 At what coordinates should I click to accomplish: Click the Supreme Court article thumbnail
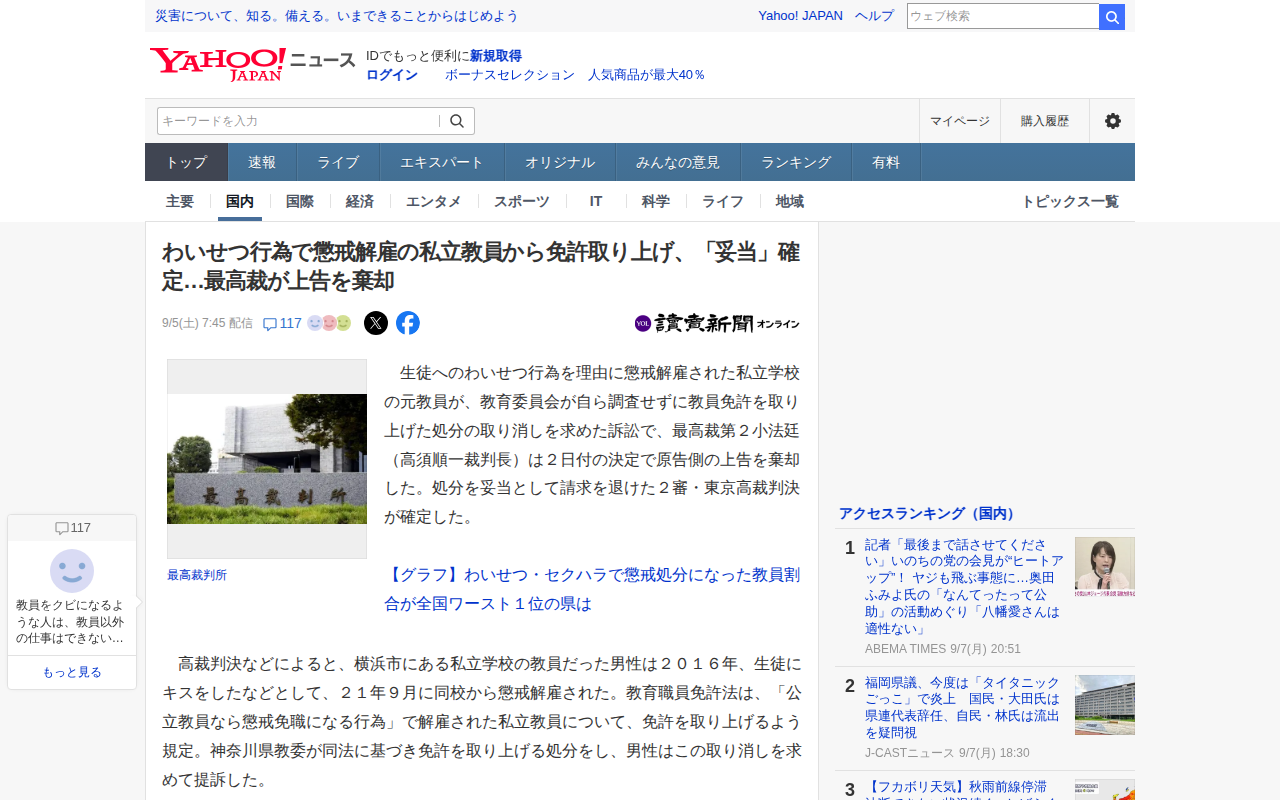(x=267, y=459)
